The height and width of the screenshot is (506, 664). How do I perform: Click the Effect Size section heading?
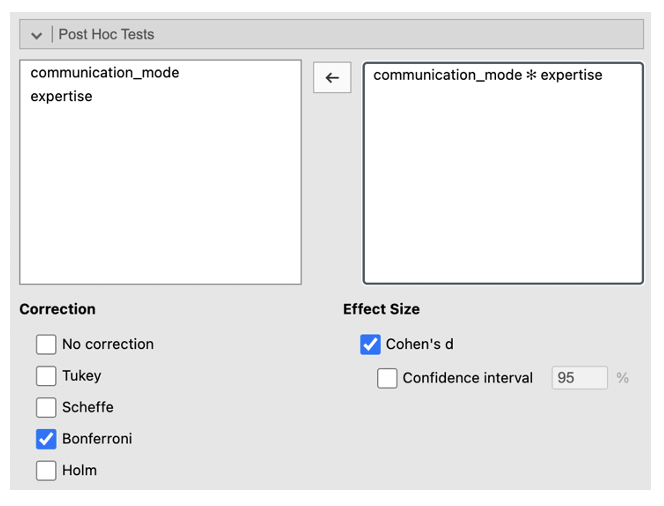(381, 309)
